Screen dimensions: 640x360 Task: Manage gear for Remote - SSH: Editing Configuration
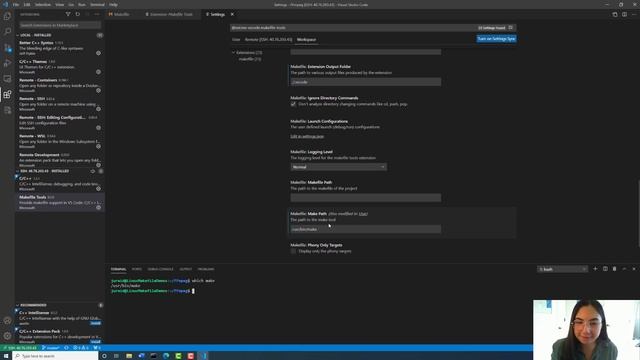click(x=98, y=128)
